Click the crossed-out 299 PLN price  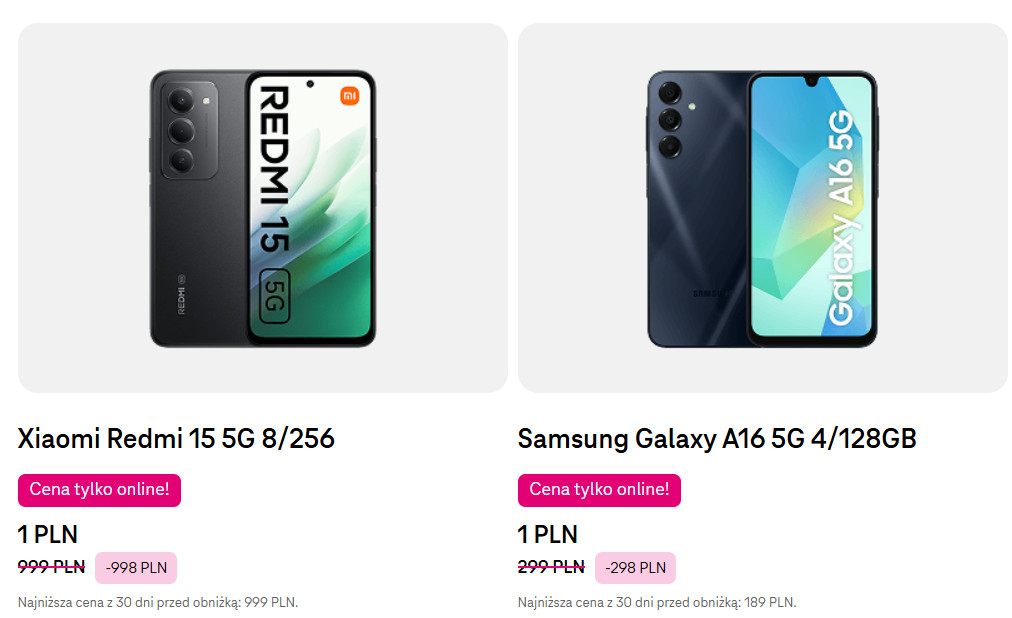(551, 567)
